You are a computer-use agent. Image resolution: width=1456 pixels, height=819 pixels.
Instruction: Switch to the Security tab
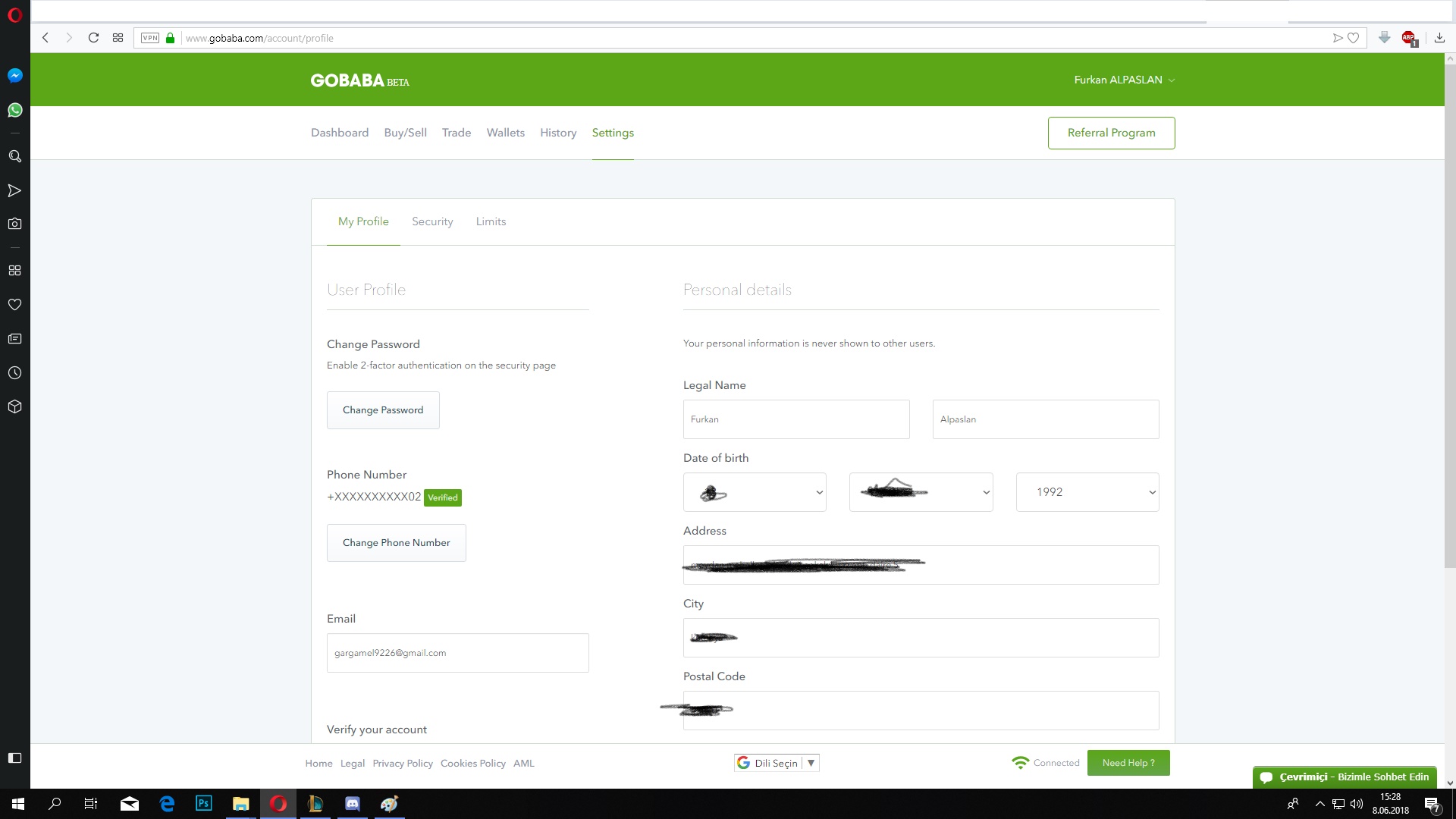(432, 221)
